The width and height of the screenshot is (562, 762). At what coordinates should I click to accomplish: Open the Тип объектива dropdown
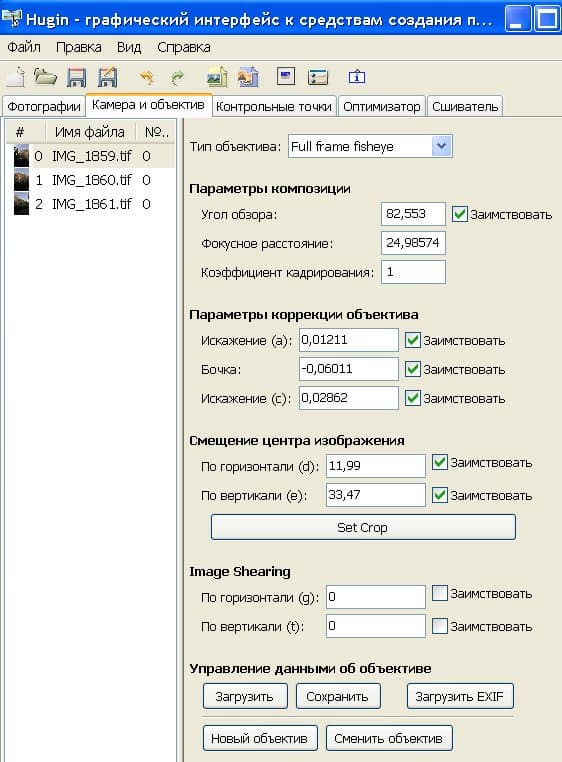[x=441, y=146]
